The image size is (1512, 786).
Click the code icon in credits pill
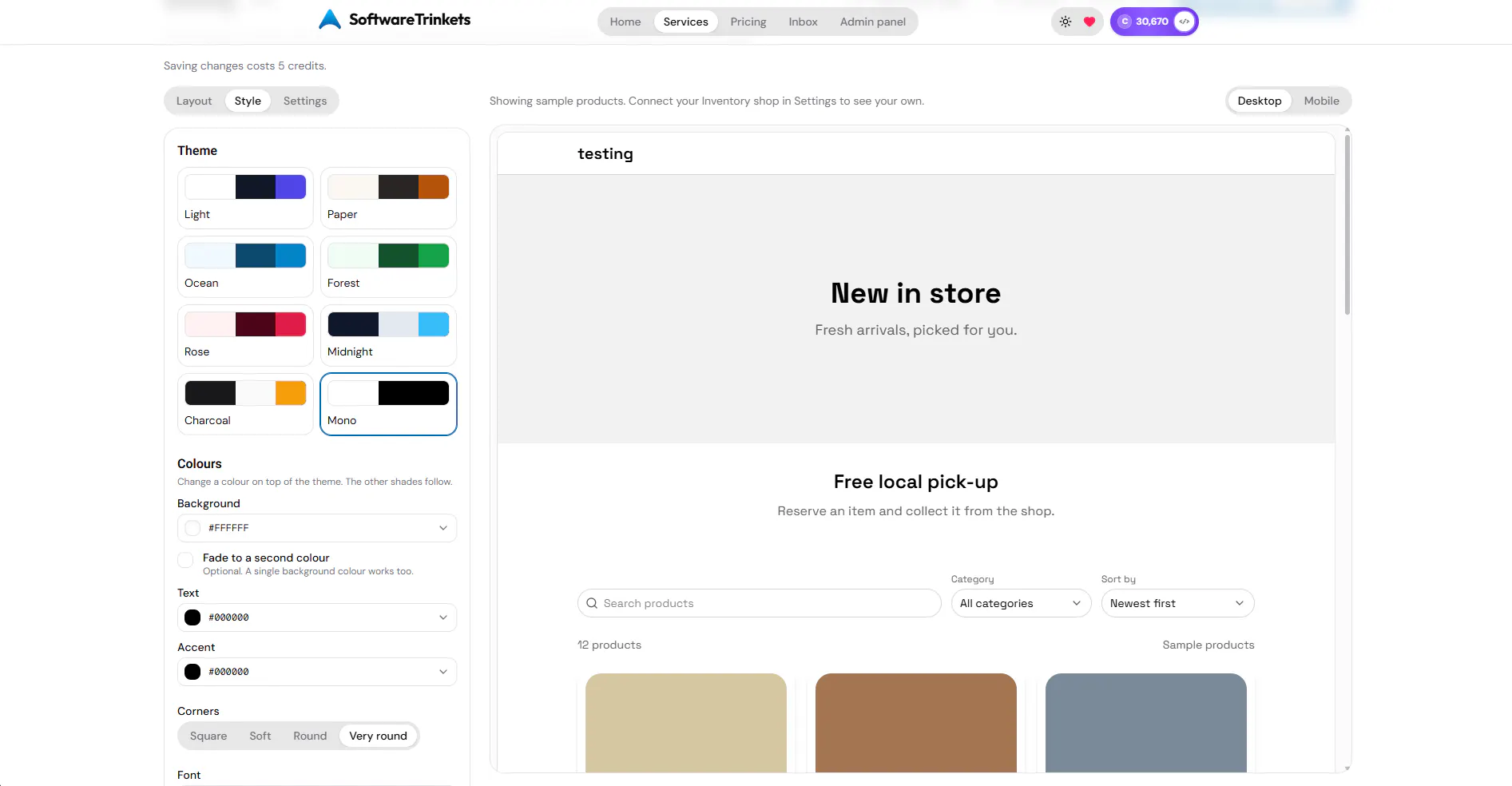[1185, 22]
